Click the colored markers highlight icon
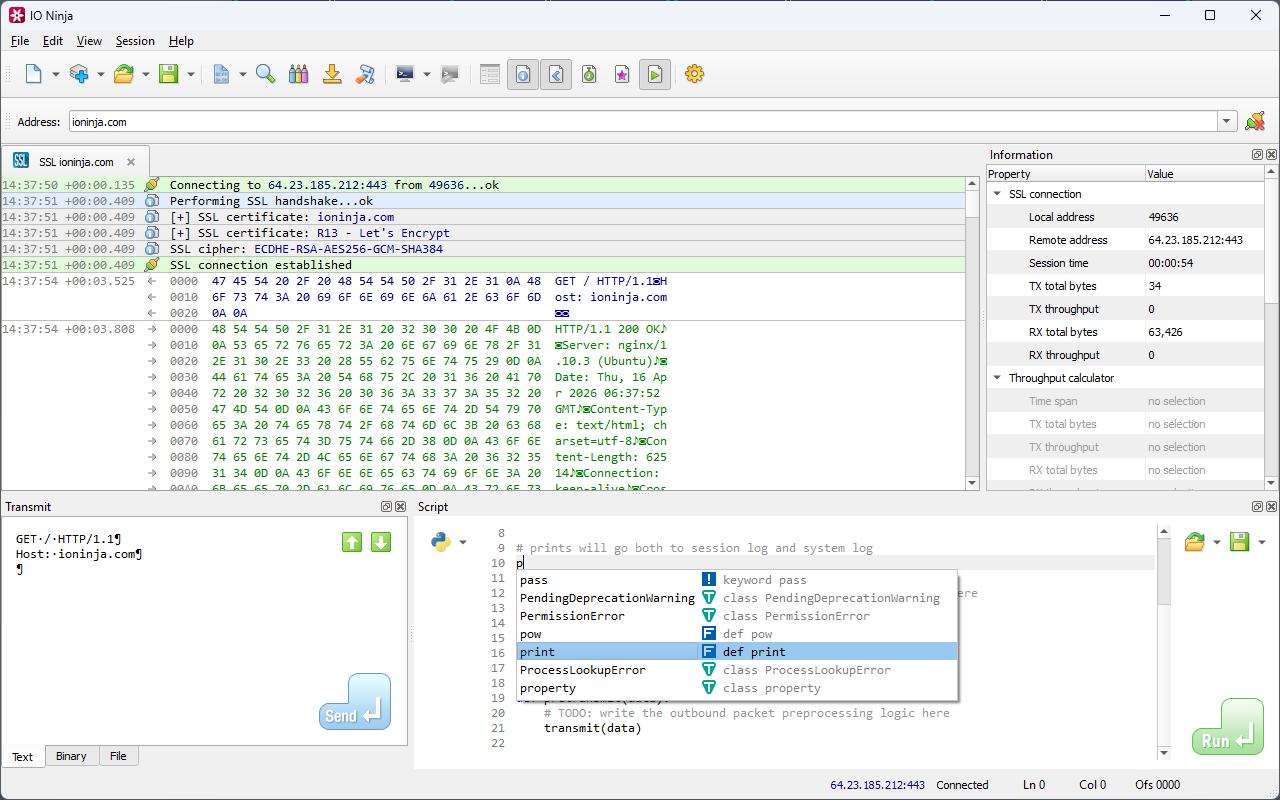Screen dimensions: 1280x800 [298, 74]
